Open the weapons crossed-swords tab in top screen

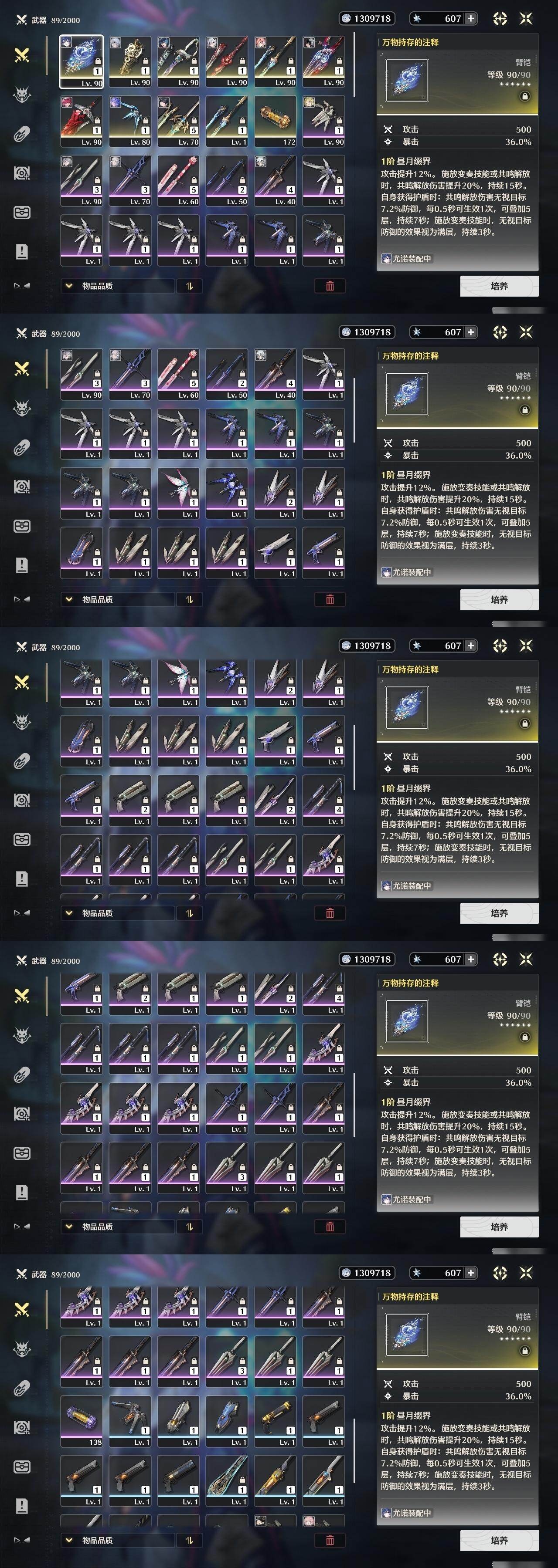tap(22, 55)
